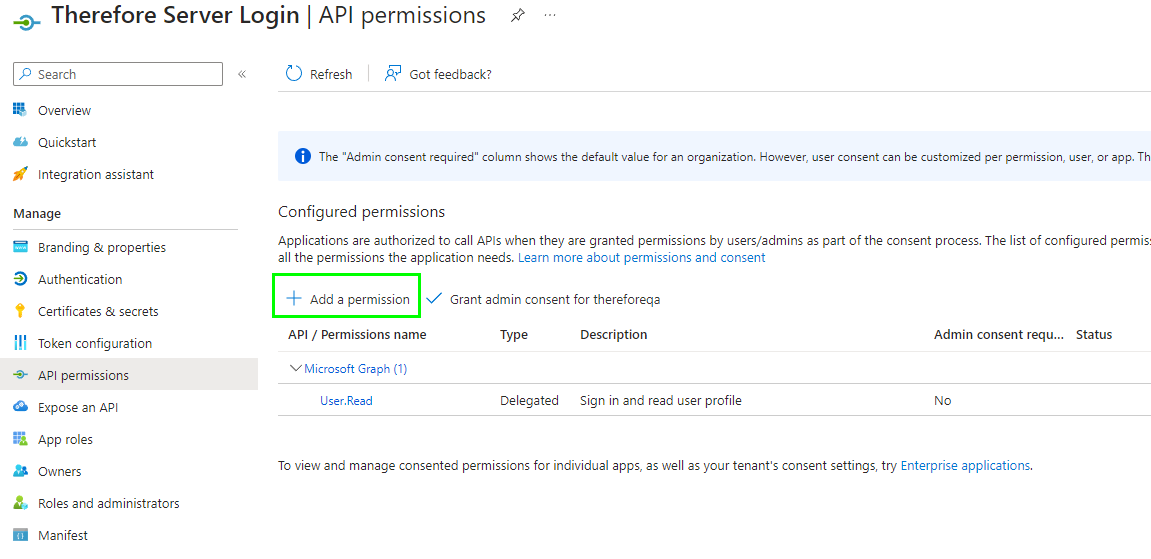Open App roles page
The height and width of the screenshot is (559, 1151).
[65, 439]
